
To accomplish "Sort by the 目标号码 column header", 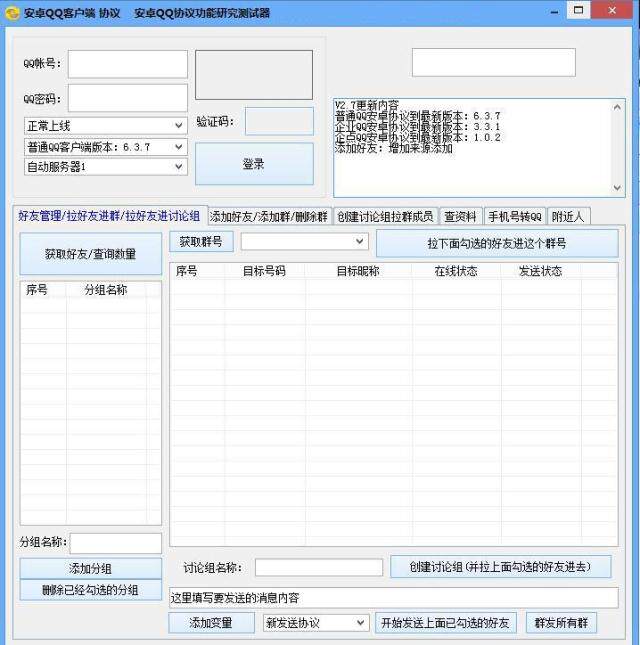I will tap(264, 271).
